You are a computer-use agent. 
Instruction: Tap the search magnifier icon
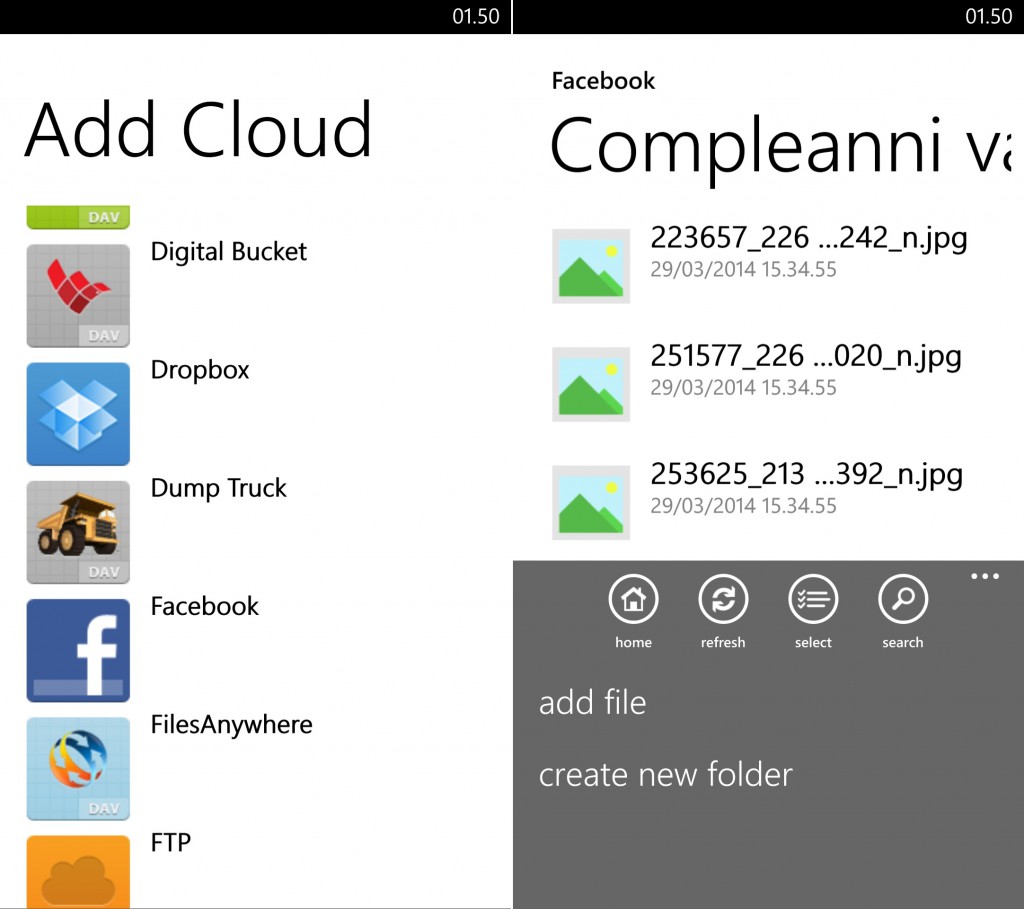(x=903, y=599)
